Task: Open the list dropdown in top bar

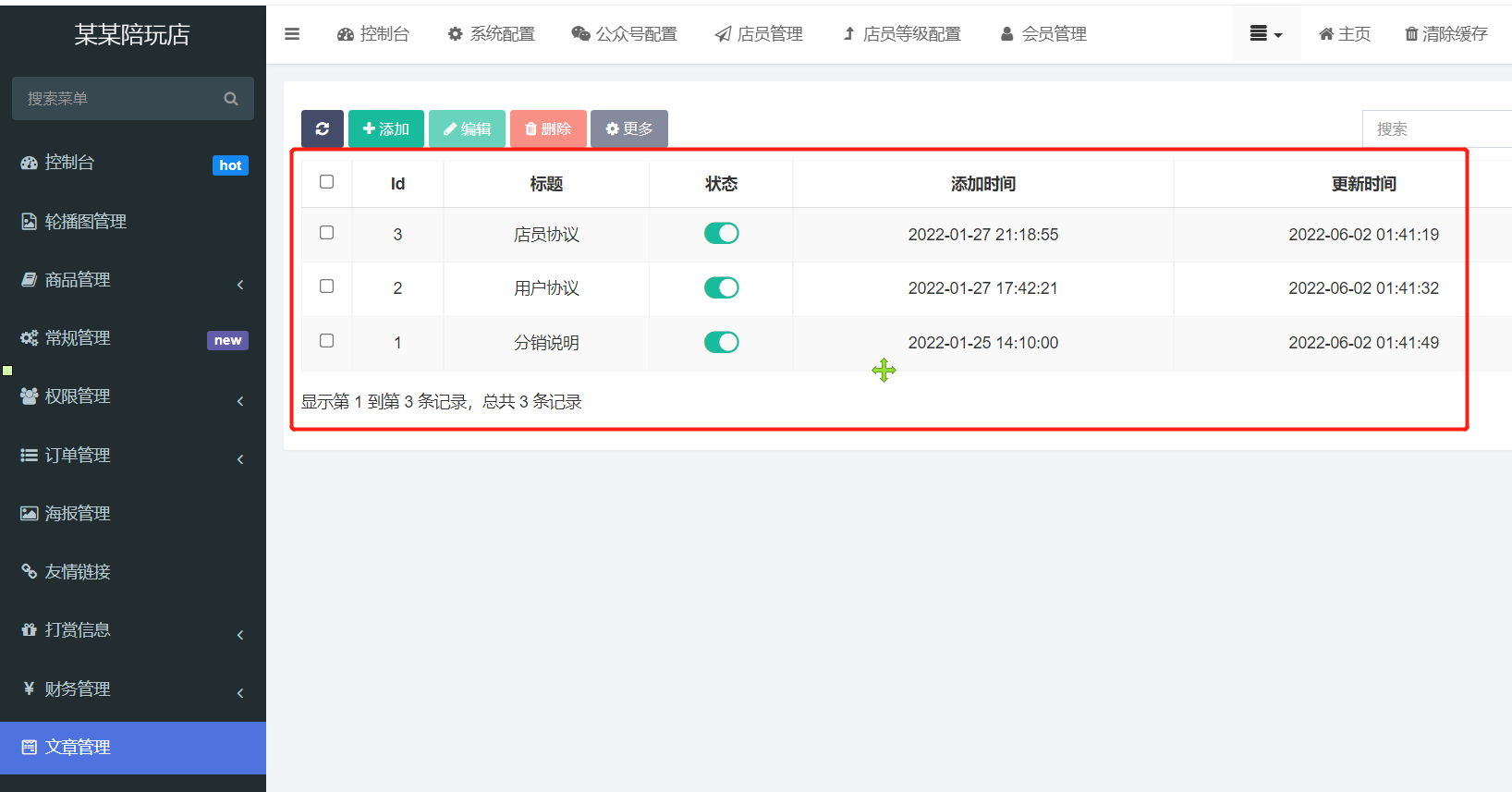Action: [1265, 34]
